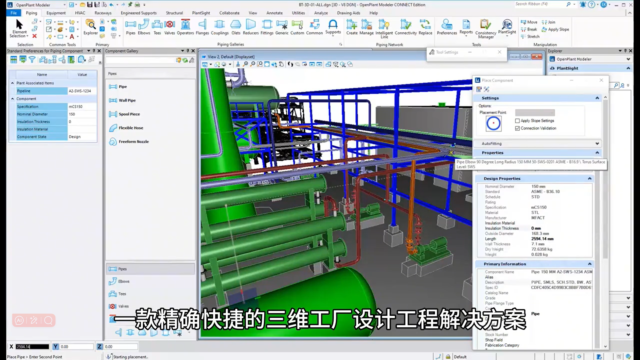Select Tees category in gallery list
Screen dimensions: 640x360
(150, 294)
